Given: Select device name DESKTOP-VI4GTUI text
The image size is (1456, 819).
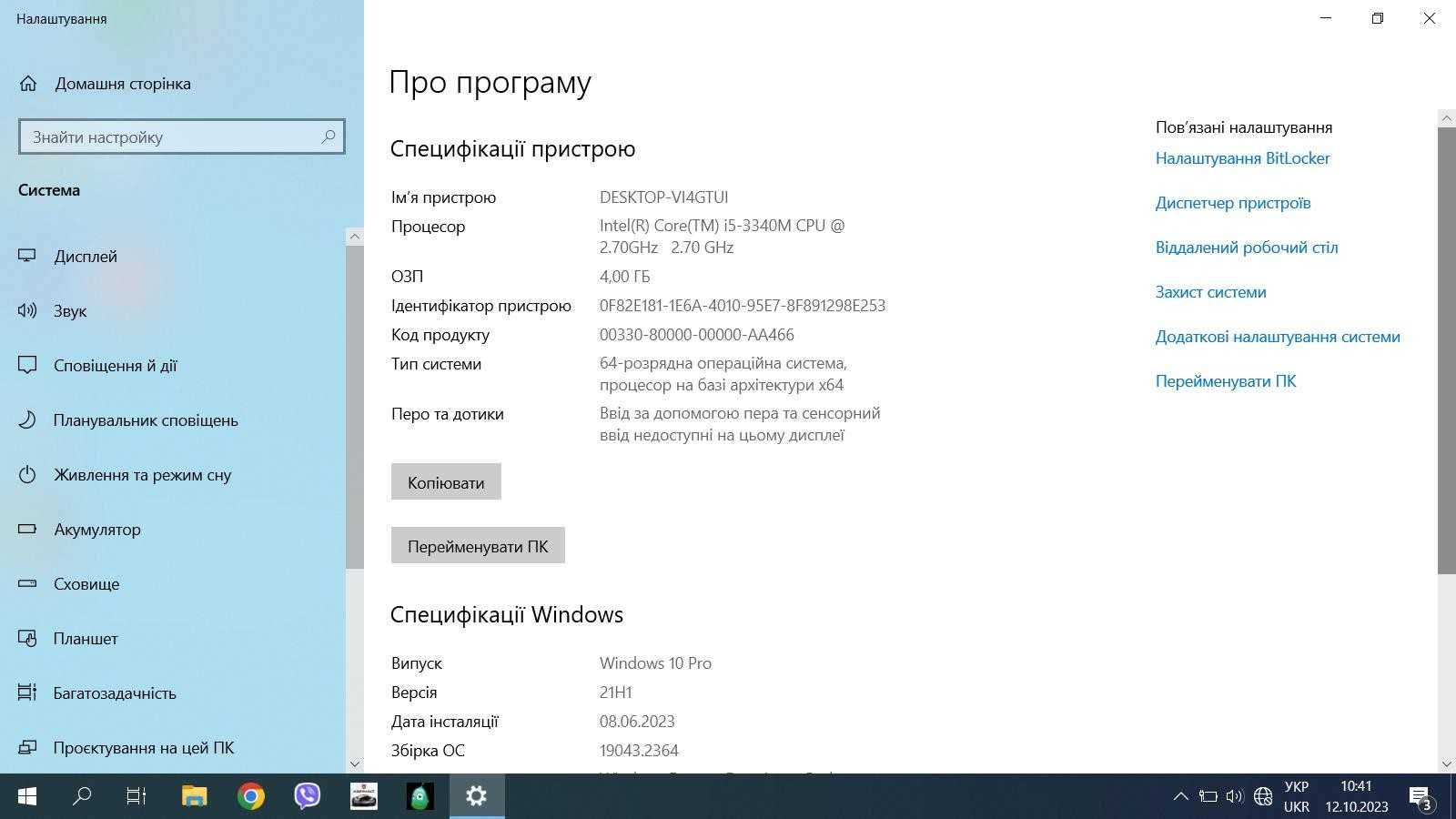Looking at the screenshot, I should point(663,197).
